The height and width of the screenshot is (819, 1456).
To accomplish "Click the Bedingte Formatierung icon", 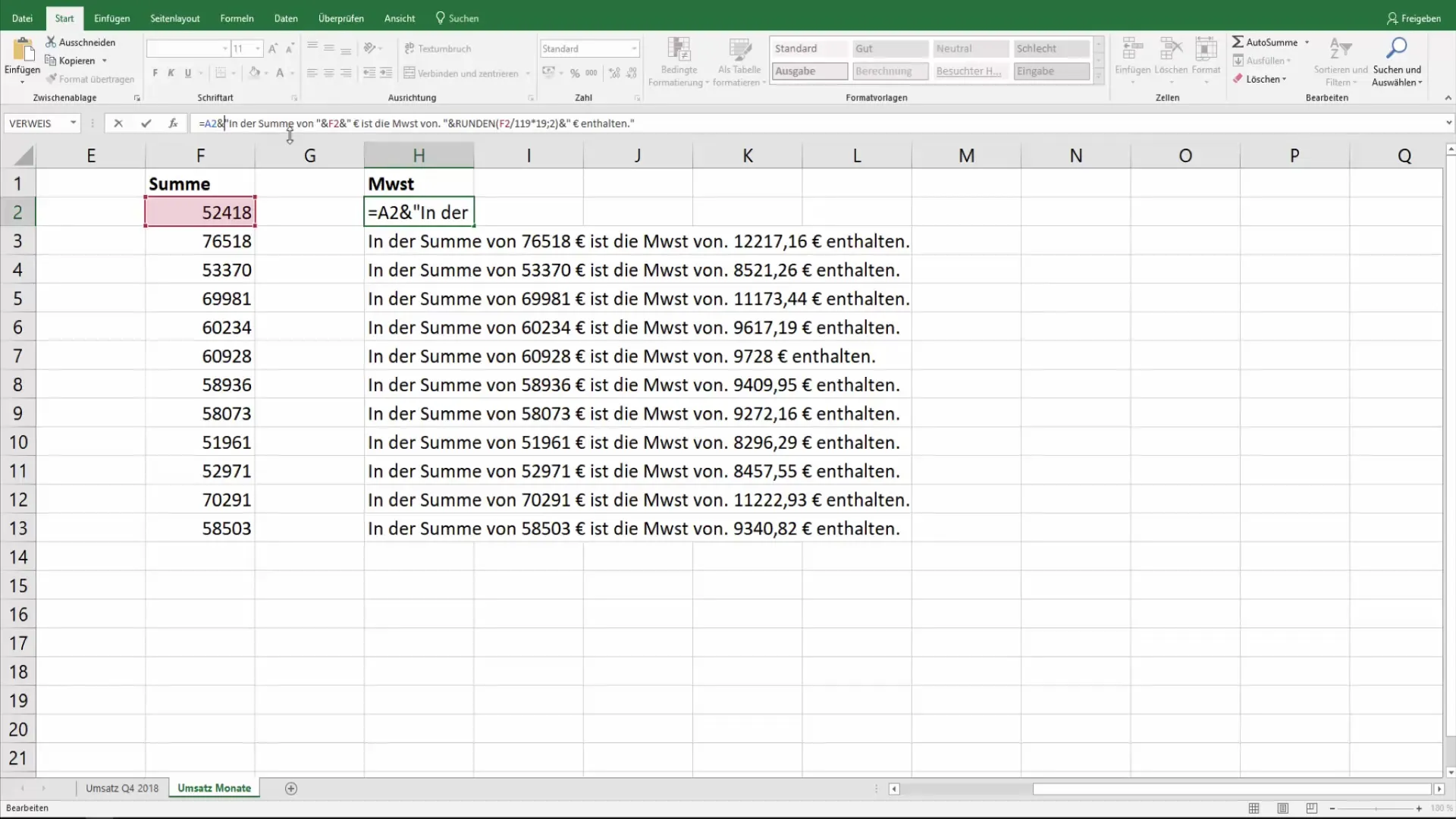I will (x=679, y=49).
